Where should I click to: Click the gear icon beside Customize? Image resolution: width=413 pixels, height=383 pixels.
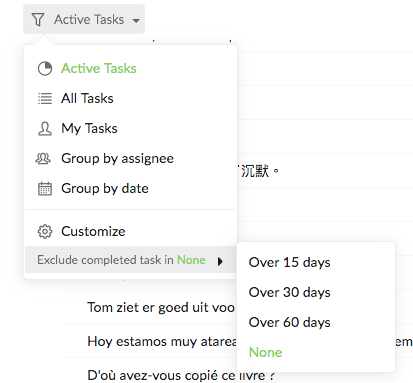45,231
